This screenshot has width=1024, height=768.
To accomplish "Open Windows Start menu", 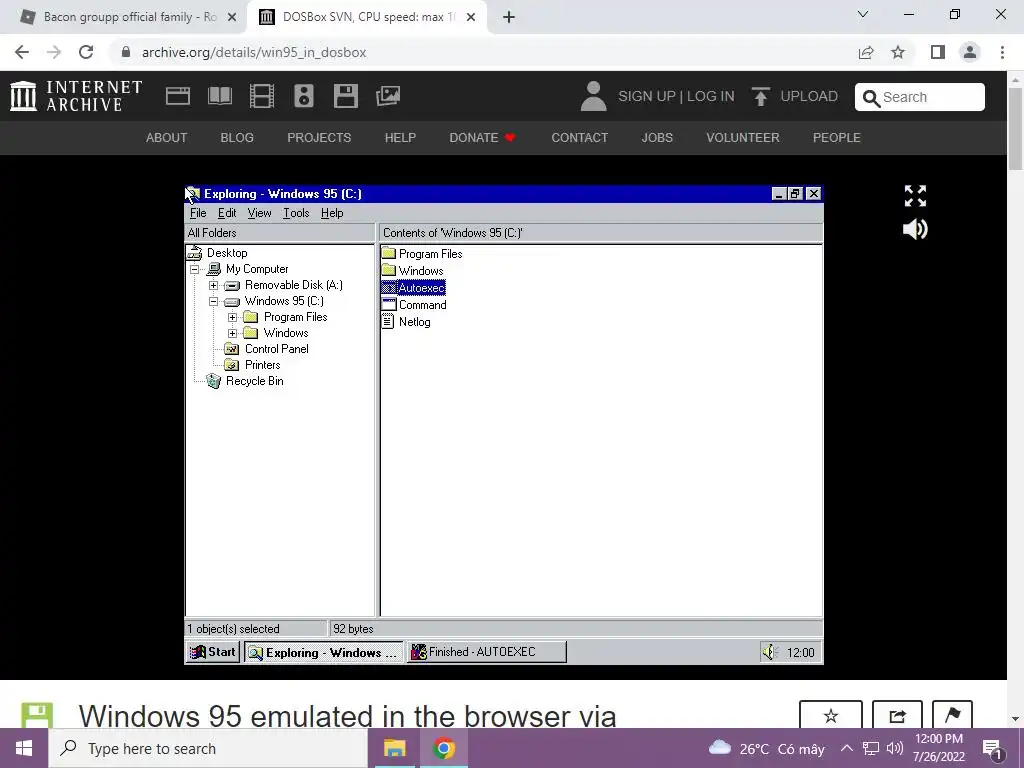I will click(x=24, y=748).
